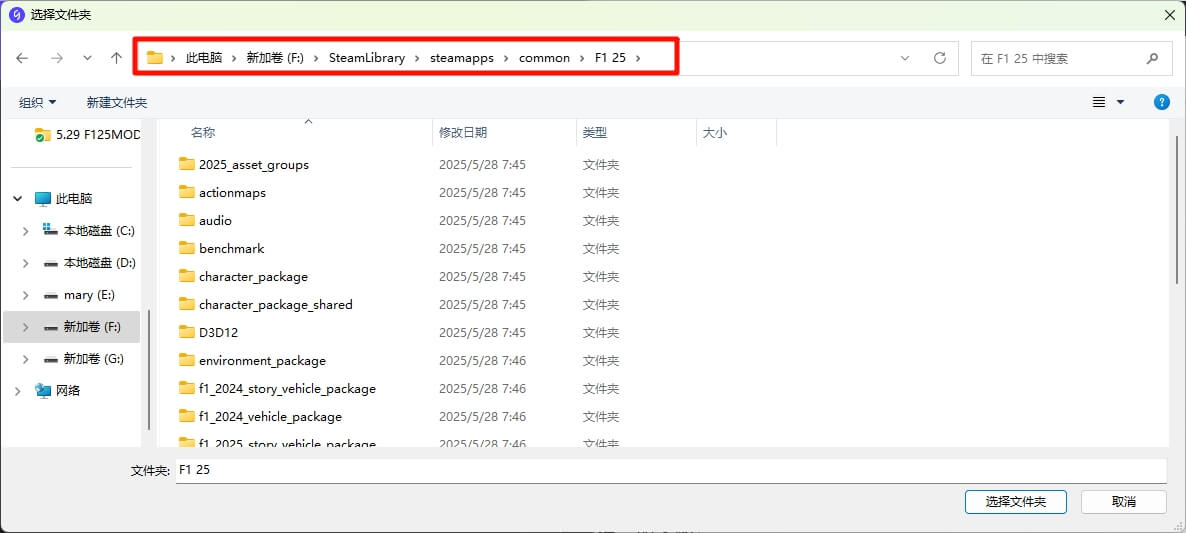
Task: Expand 本地磁盘 (D:) tree node
Action: [26, 263]
